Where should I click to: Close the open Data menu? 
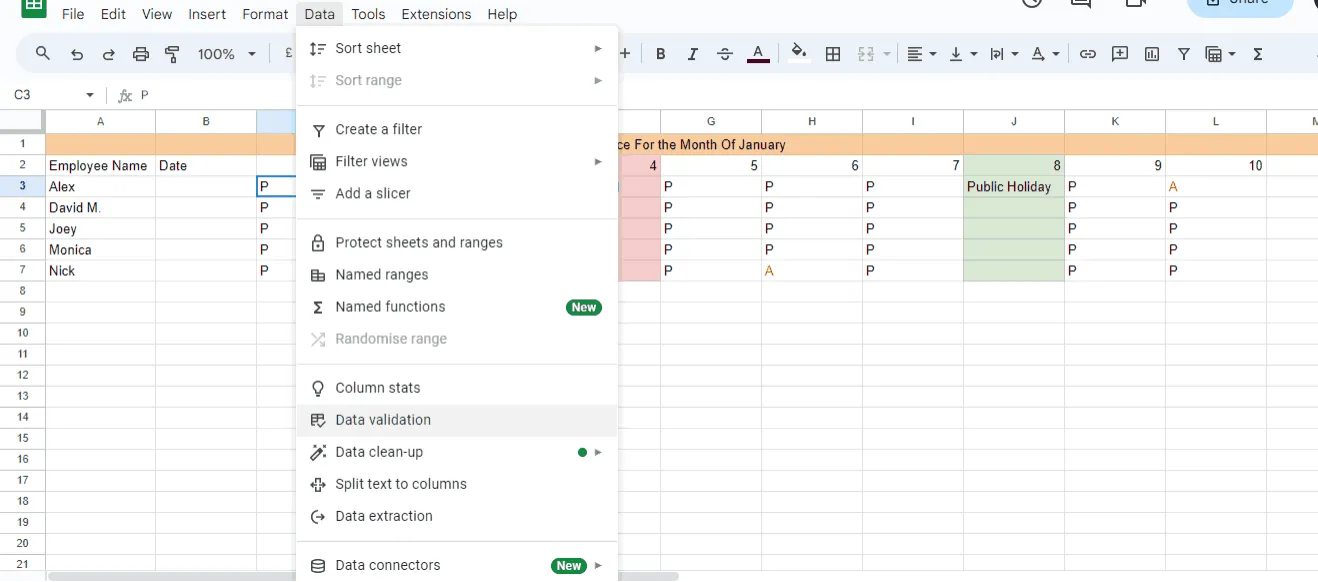click(320, 14)
